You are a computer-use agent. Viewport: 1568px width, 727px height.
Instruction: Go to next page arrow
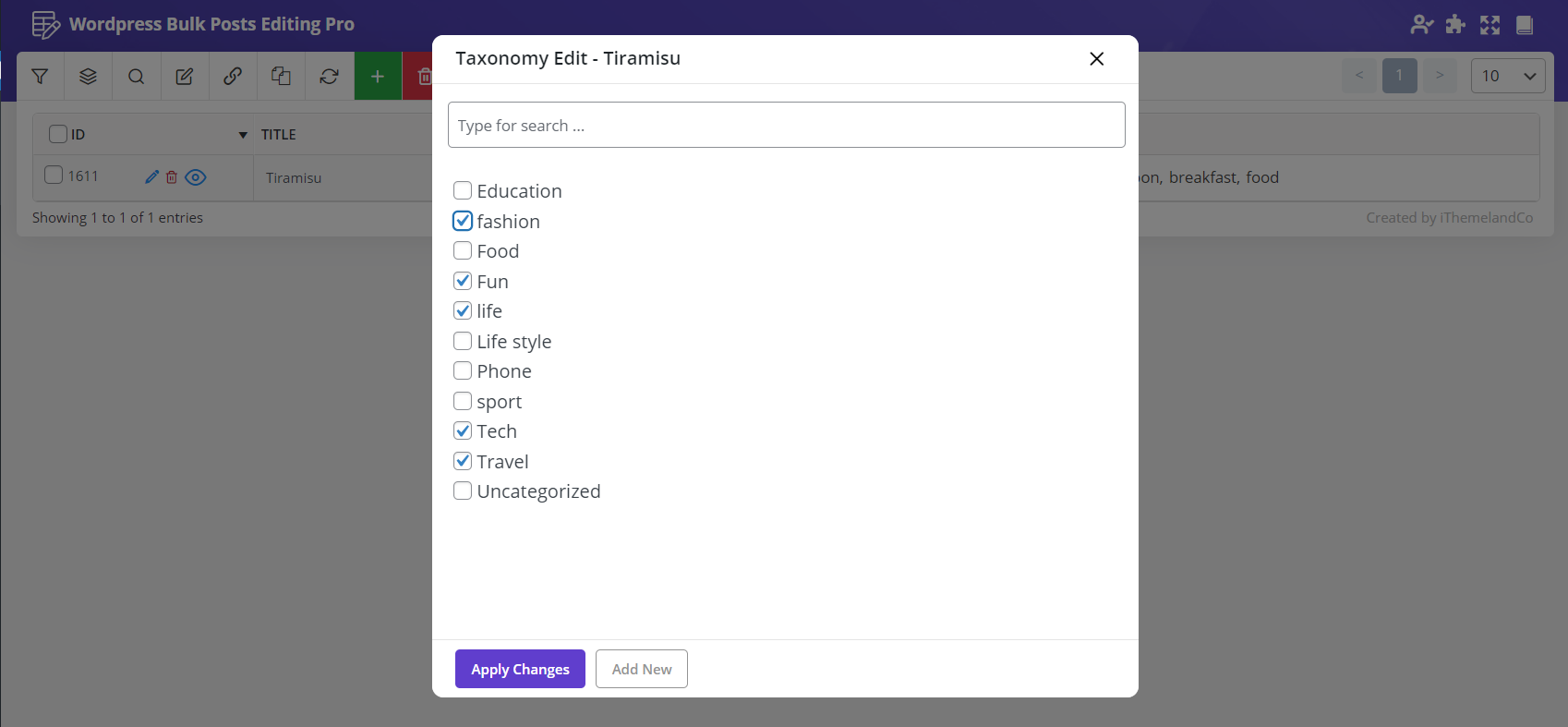click(1440, 76)
